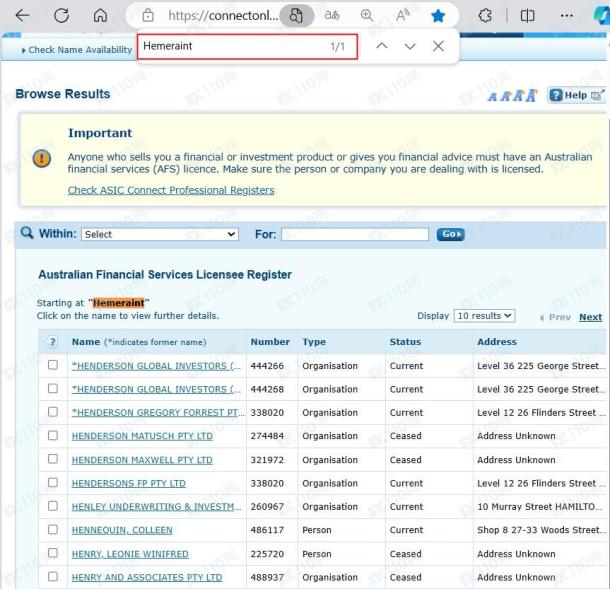
Task: Click the highlighted Hemeraint search term
Action: click(119, 303)
